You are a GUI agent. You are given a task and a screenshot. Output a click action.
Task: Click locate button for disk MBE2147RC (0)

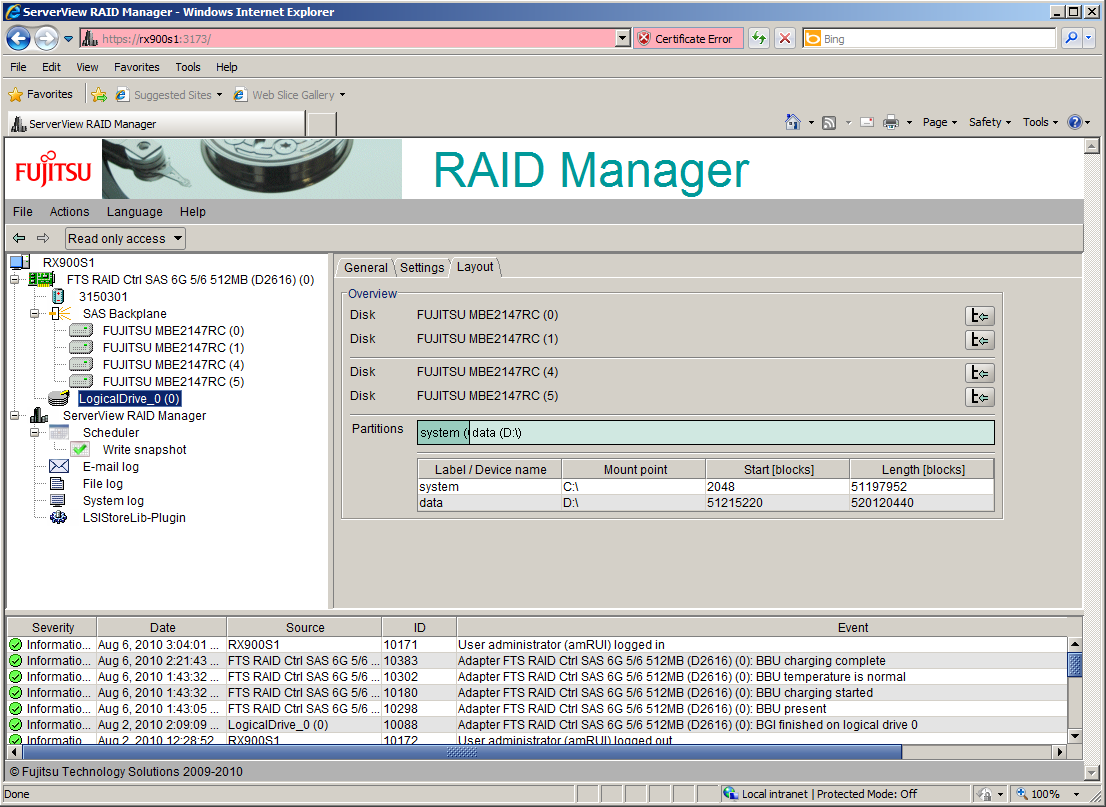point(980,316)
